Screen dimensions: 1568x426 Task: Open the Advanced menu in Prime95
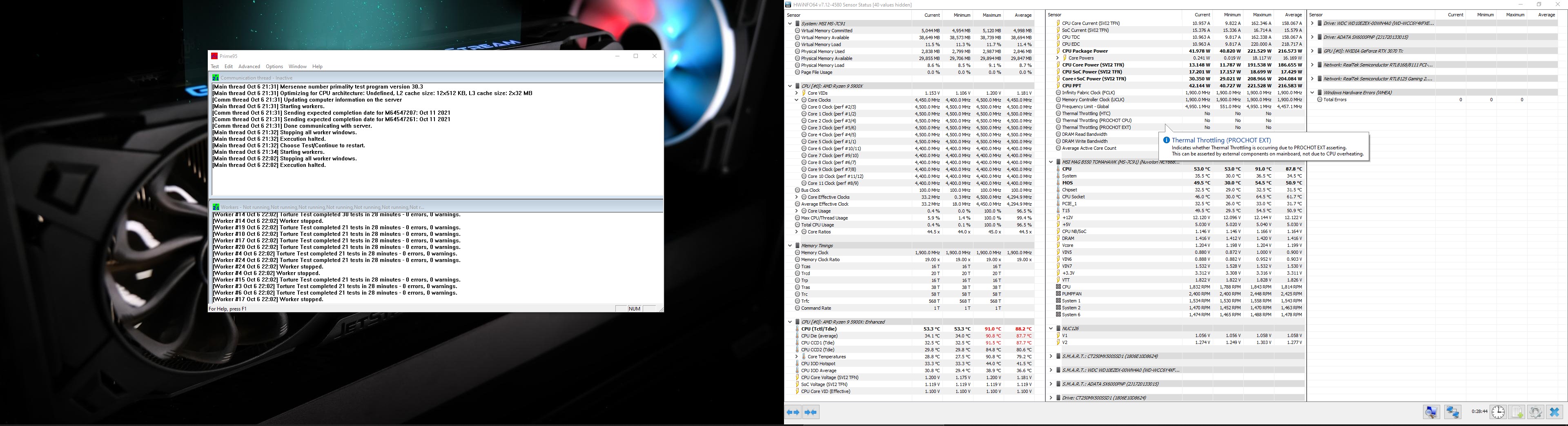[x=249, y=67]
